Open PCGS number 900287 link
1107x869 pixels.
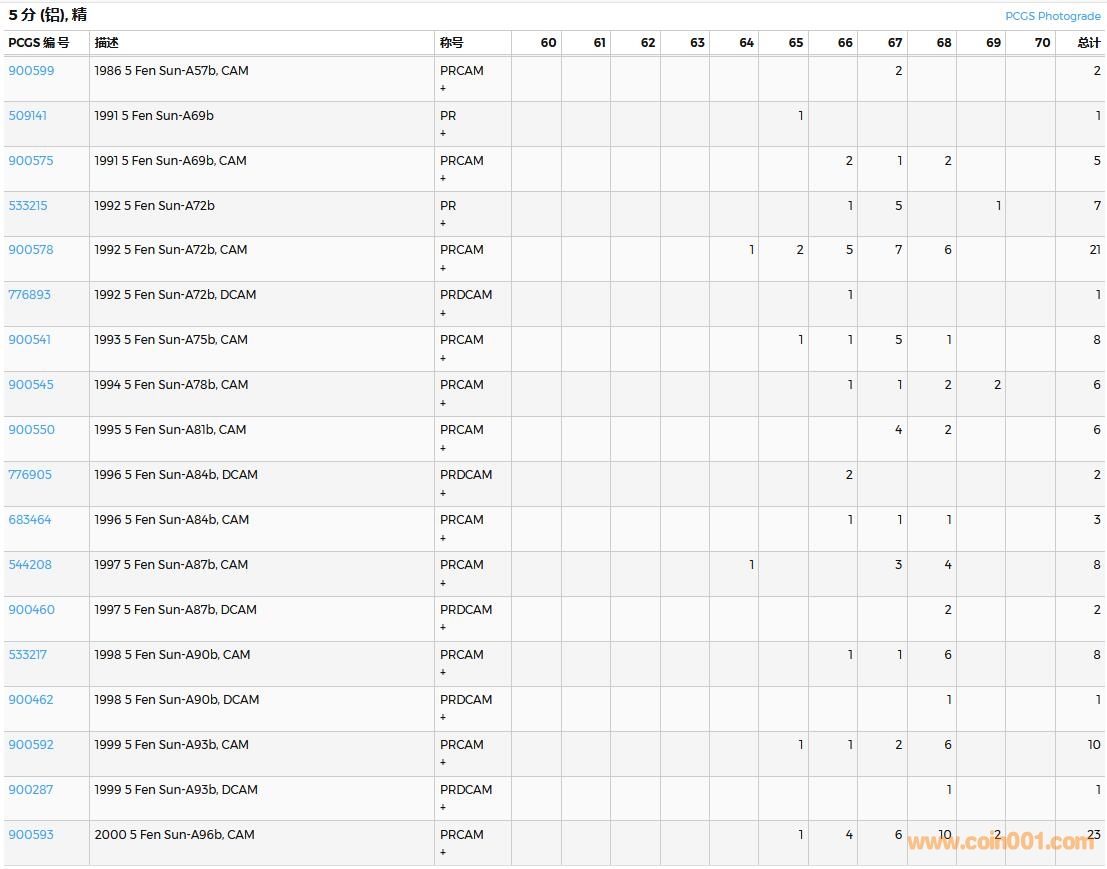(31, 790)
